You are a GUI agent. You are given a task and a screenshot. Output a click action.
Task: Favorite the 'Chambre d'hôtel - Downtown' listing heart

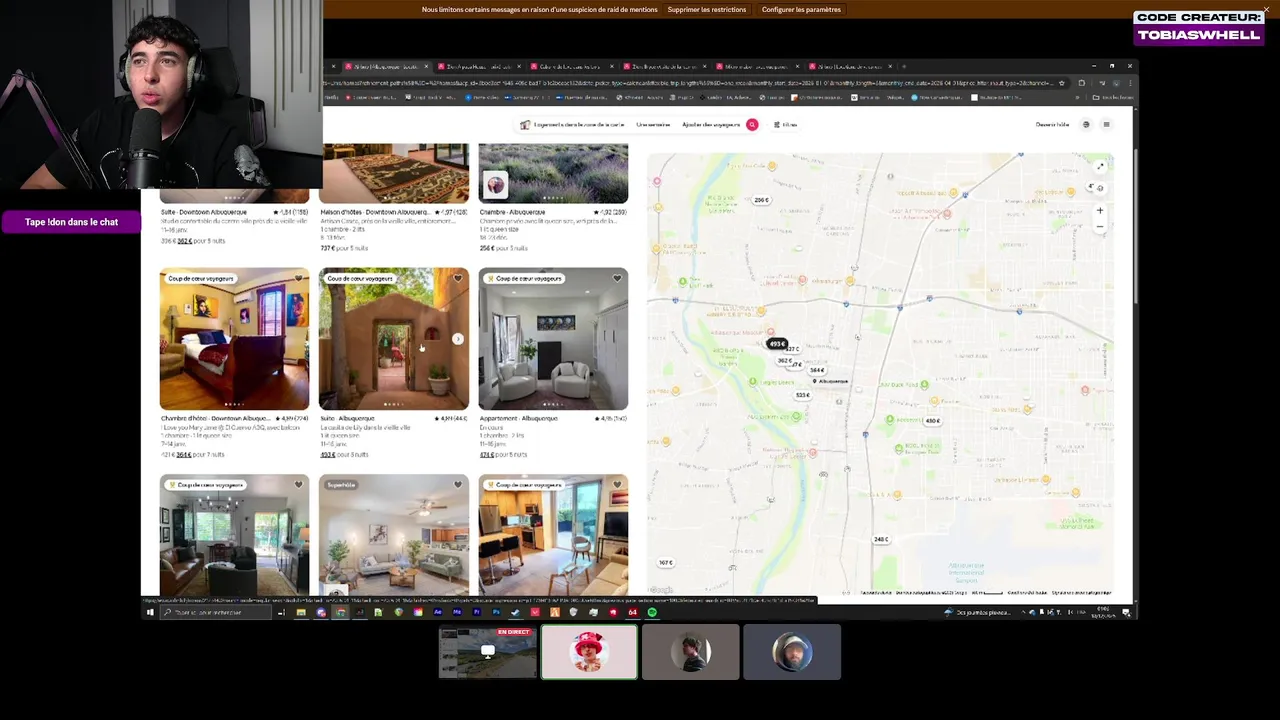298,278
